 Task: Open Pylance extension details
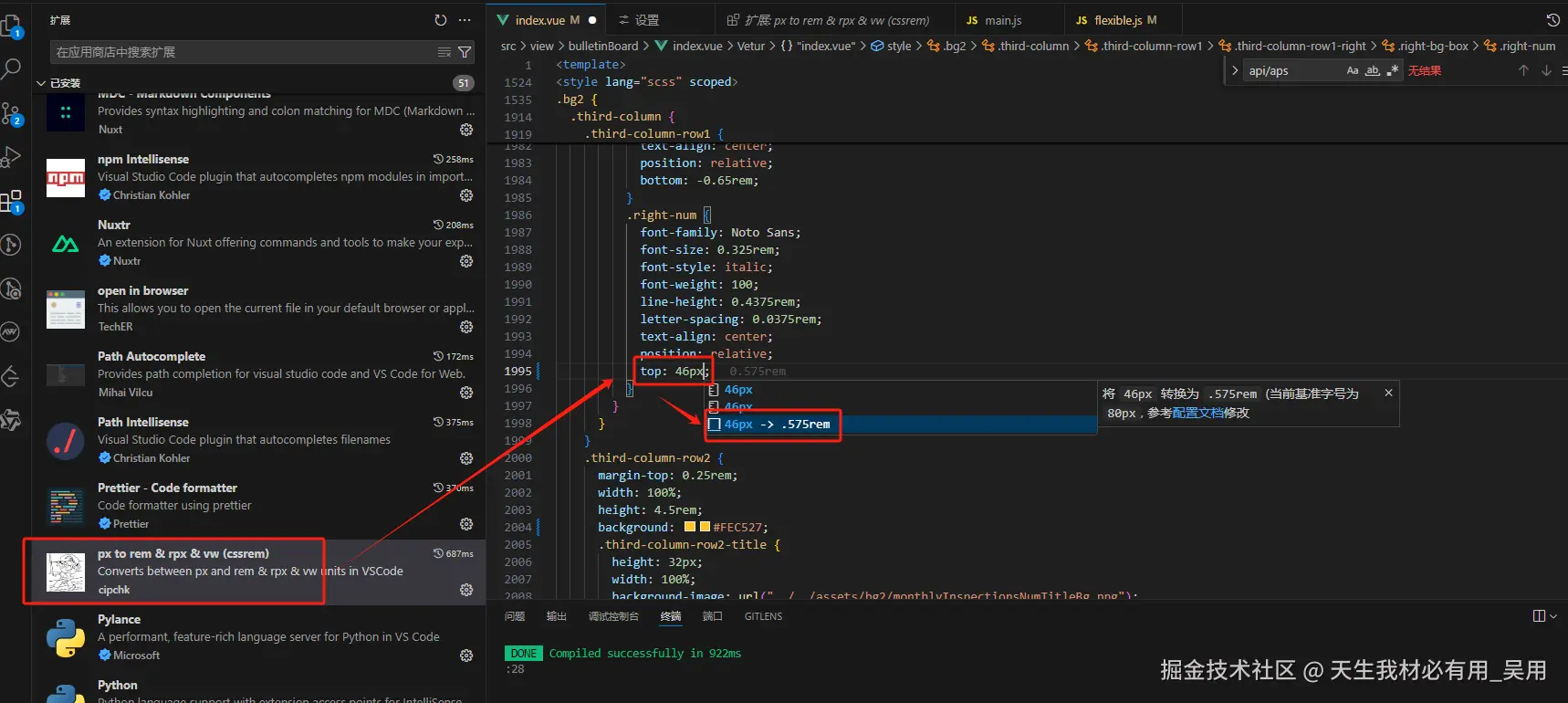point(258,637)
